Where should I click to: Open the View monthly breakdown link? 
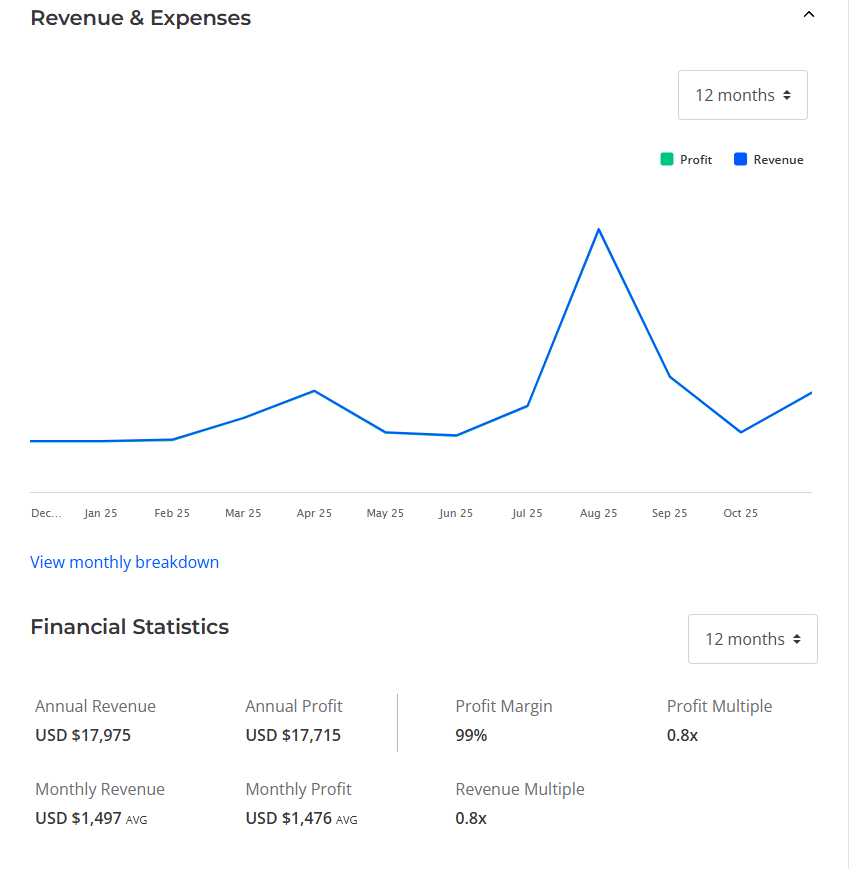(x=124, y=562)
